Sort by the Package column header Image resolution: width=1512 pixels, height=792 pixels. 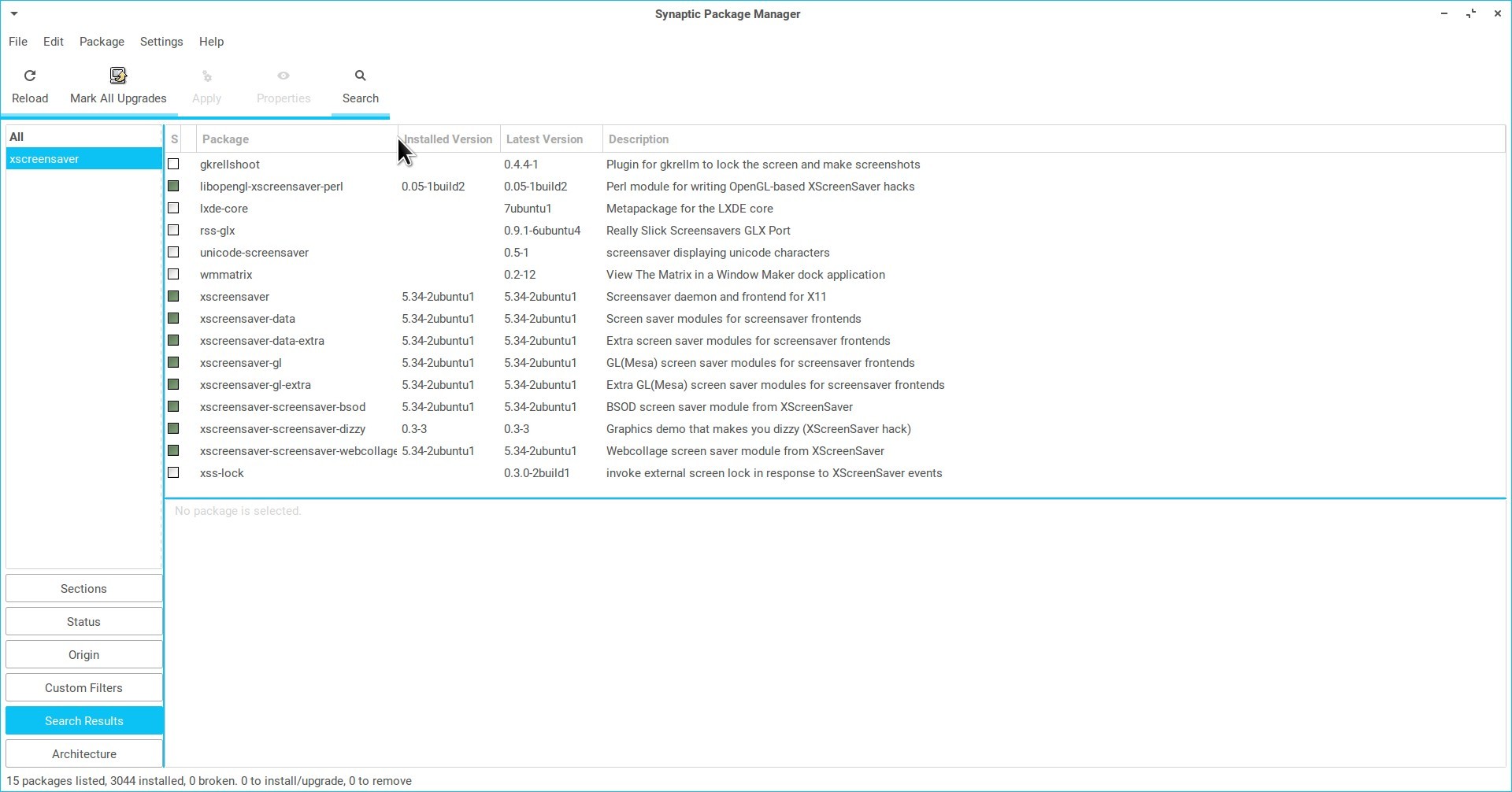click(225, 139)
